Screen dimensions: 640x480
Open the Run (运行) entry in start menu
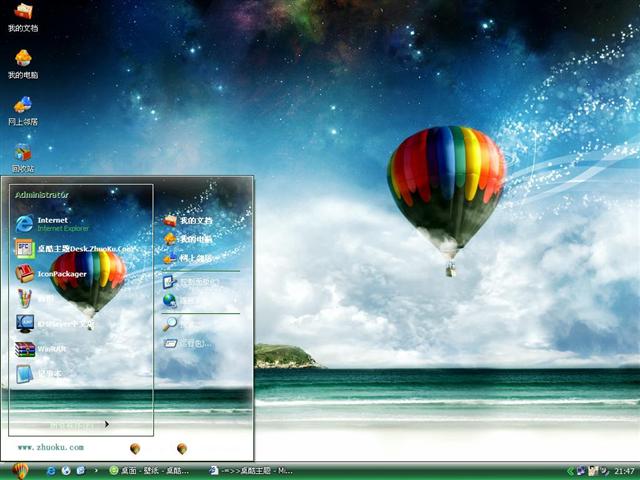click(187, 344)
